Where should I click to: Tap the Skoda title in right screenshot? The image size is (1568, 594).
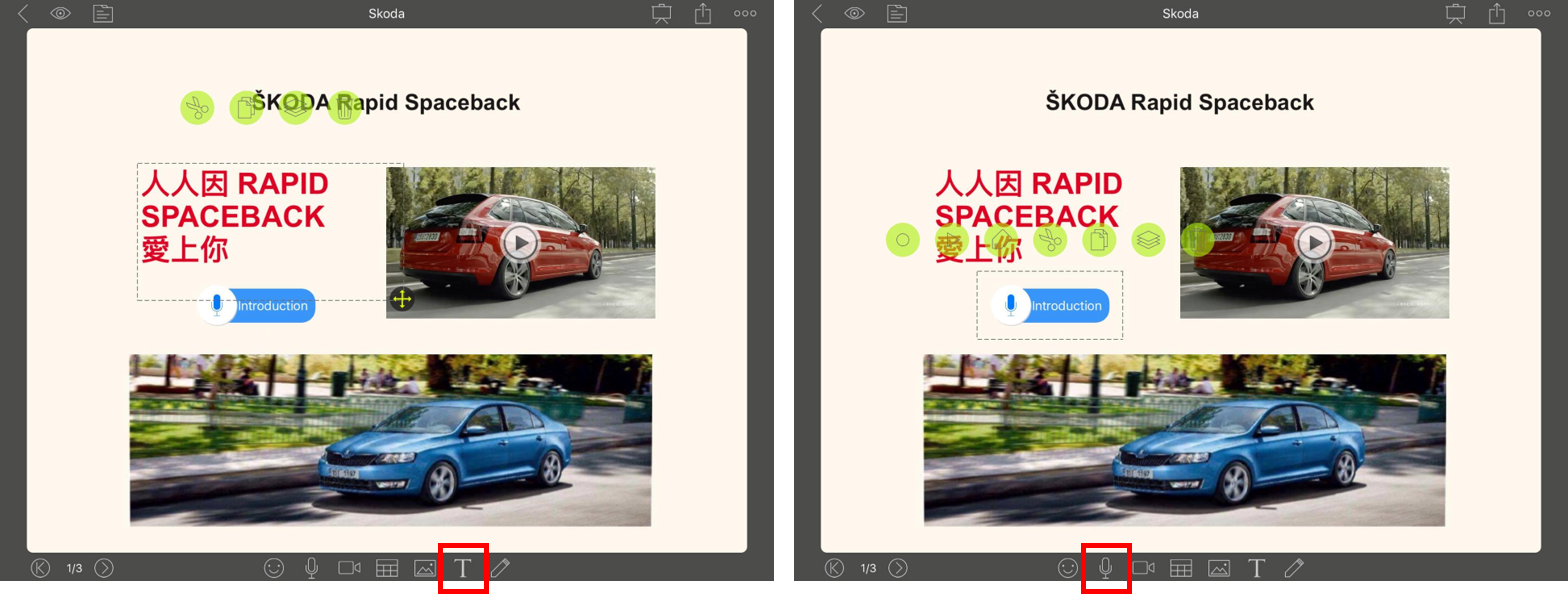point(1180,14)
